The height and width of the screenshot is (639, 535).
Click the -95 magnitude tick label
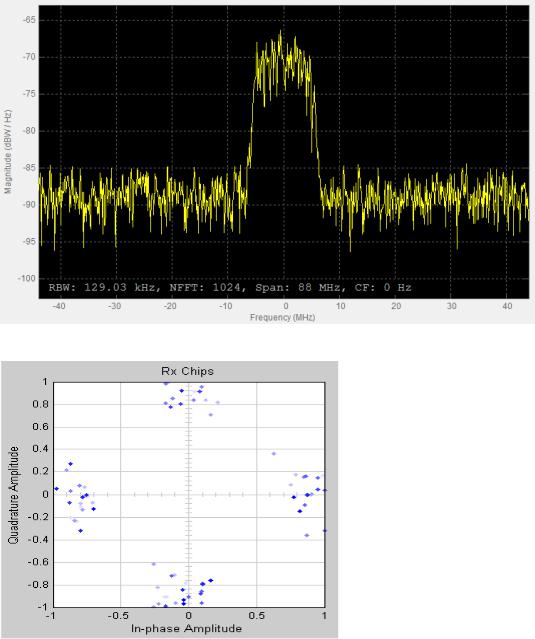click(28, 241)
